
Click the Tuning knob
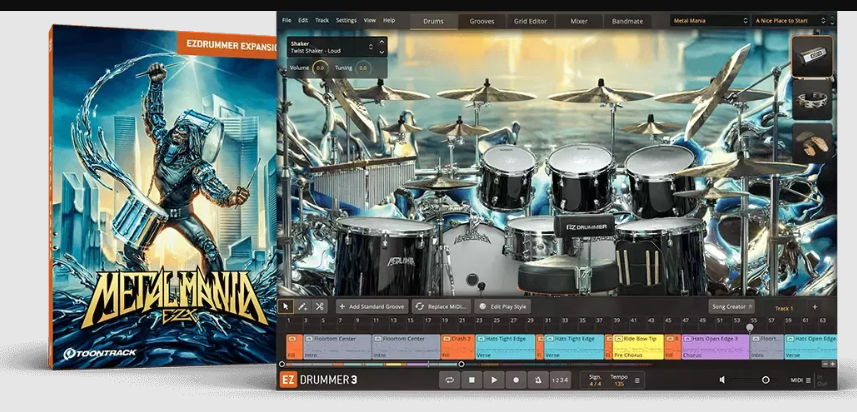362,68
